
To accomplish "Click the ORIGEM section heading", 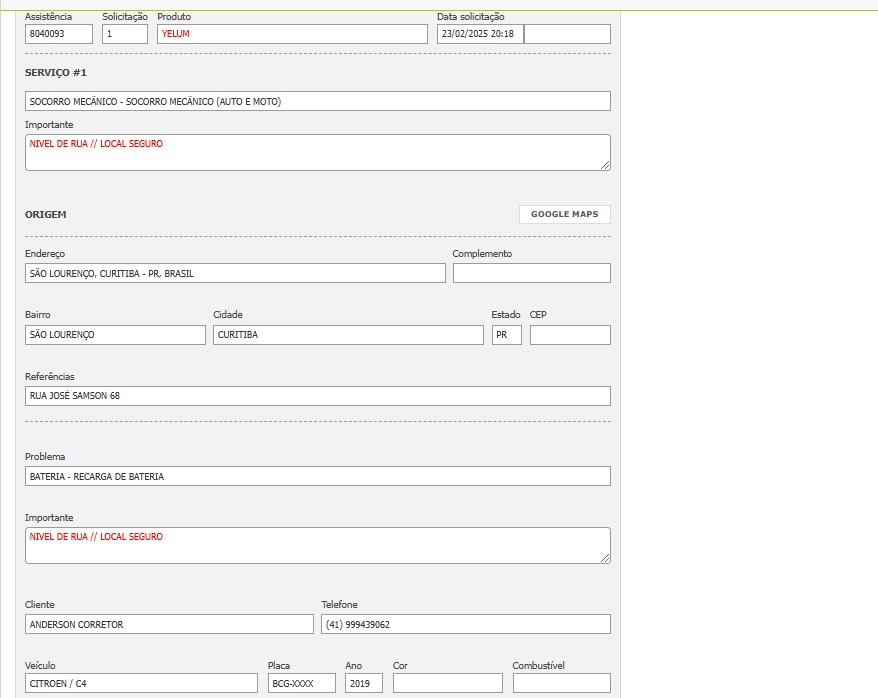I will [x=45, y=214].
